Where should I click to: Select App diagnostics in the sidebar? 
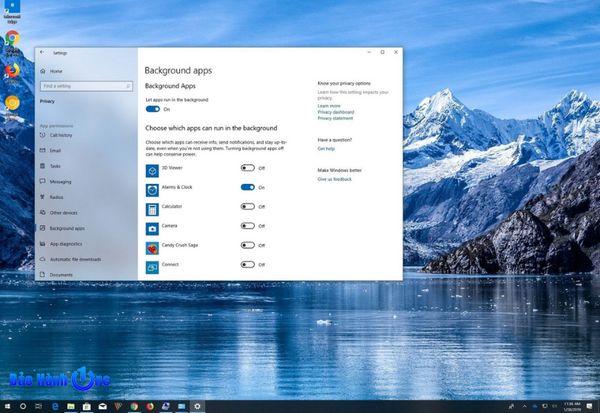point(66,243)
